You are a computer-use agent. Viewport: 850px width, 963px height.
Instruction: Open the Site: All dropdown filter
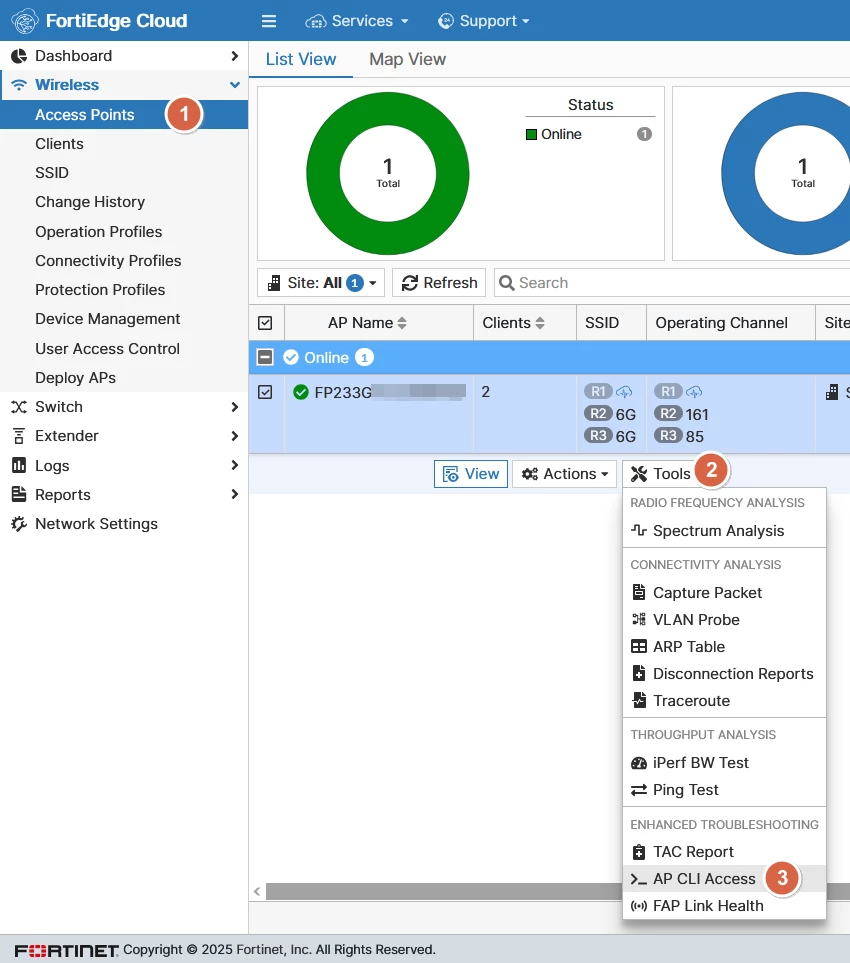click(x=321, y=283)
